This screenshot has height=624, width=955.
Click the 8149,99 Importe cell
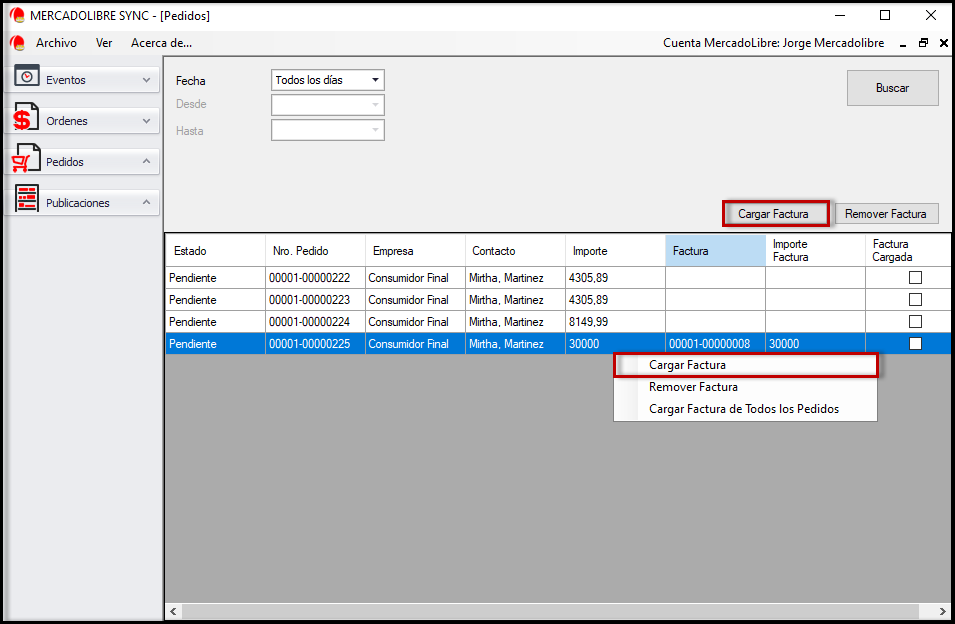[x=615, y=321]
